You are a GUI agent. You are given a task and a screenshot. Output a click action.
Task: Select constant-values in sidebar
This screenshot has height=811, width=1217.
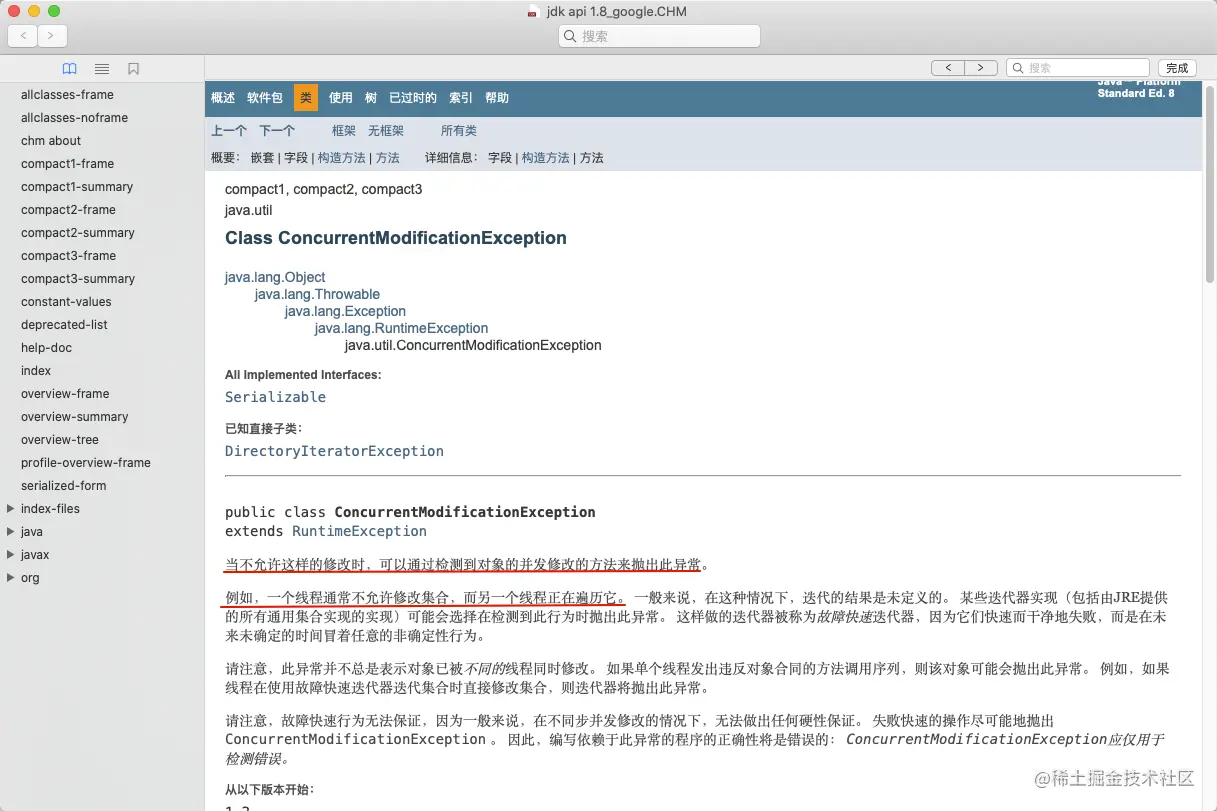tap(66, 302)
